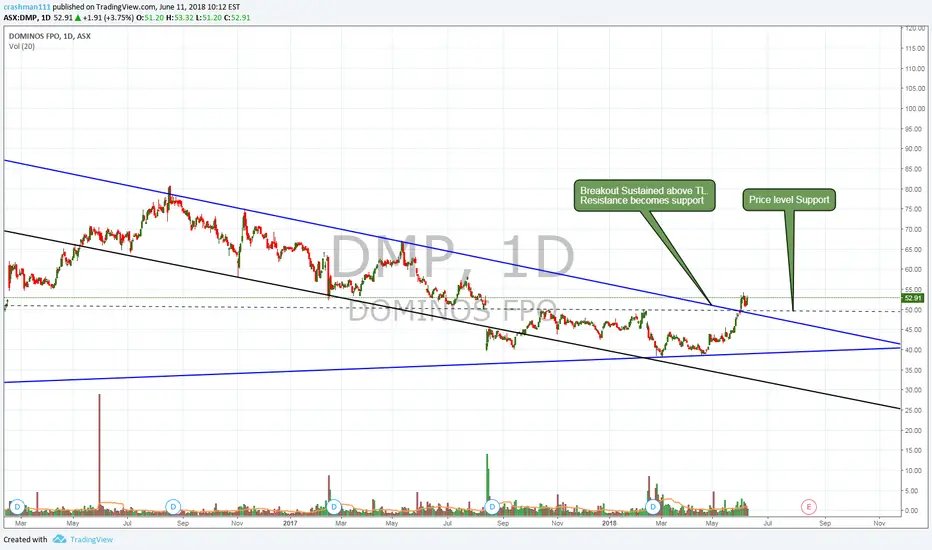Open the third D dividend marker
Screen dimensions: 932x550
(333, 507)
